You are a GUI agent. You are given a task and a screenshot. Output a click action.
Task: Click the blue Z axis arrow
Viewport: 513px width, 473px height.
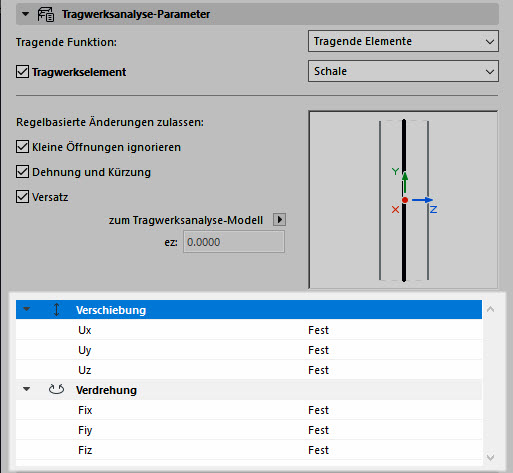click(x=422, y=200)
